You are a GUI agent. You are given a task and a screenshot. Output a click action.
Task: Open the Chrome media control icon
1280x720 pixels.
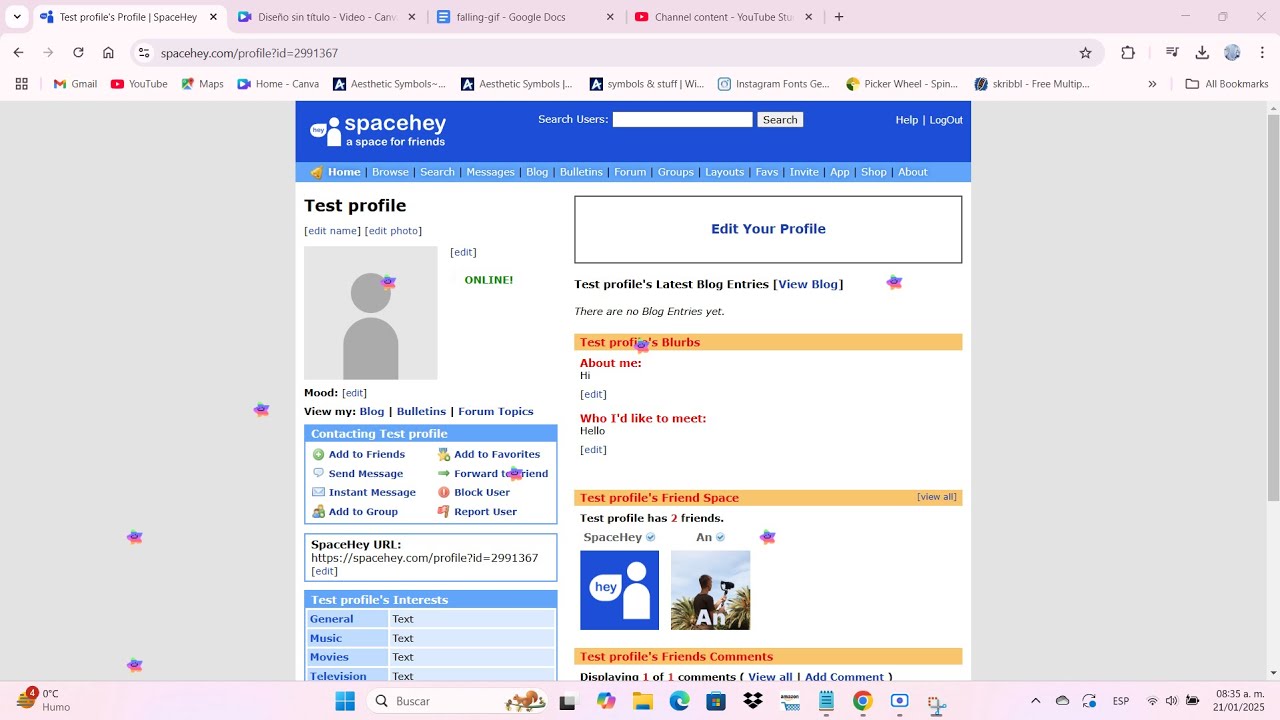(1172, 53)
